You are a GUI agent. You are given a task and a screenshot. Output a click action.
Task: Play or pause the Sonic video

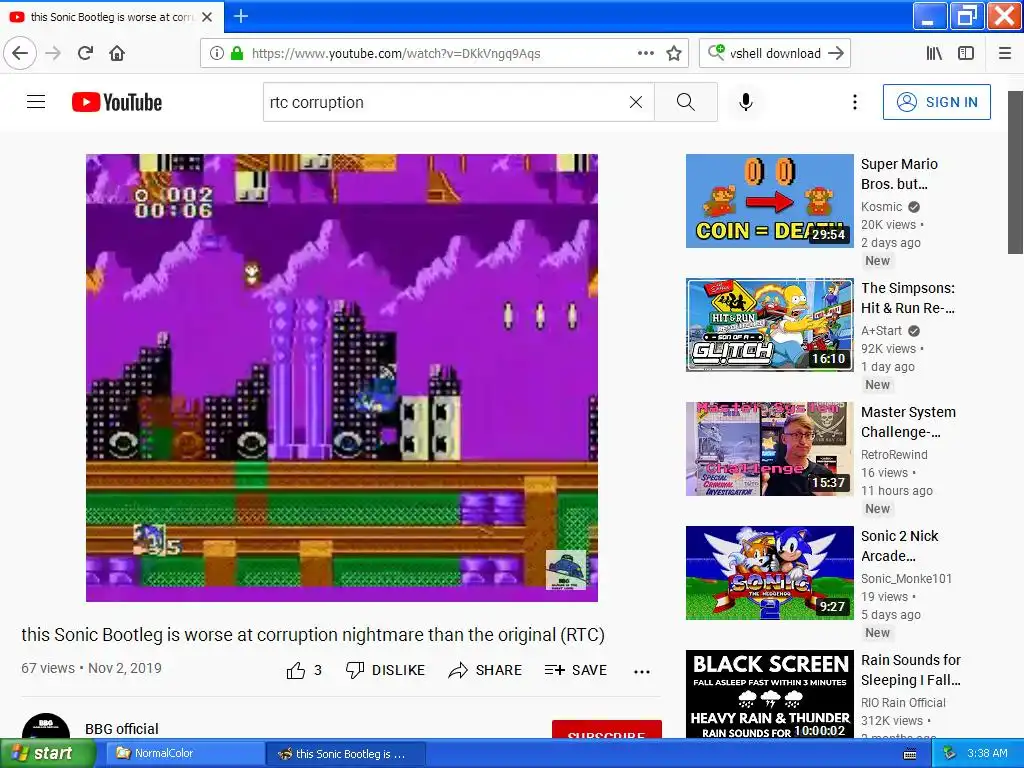(342, 377)
